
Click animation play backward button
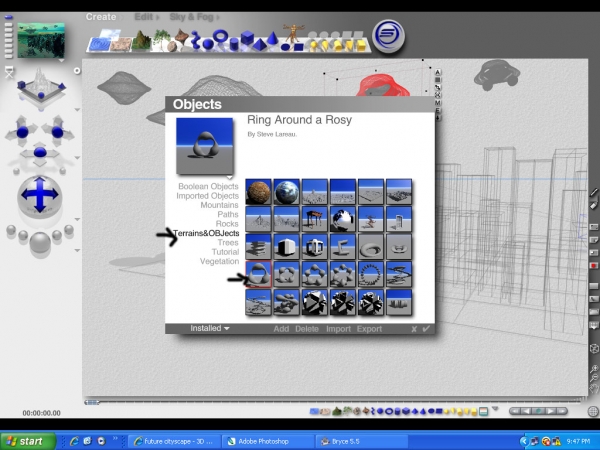click(x=526, y=411)
